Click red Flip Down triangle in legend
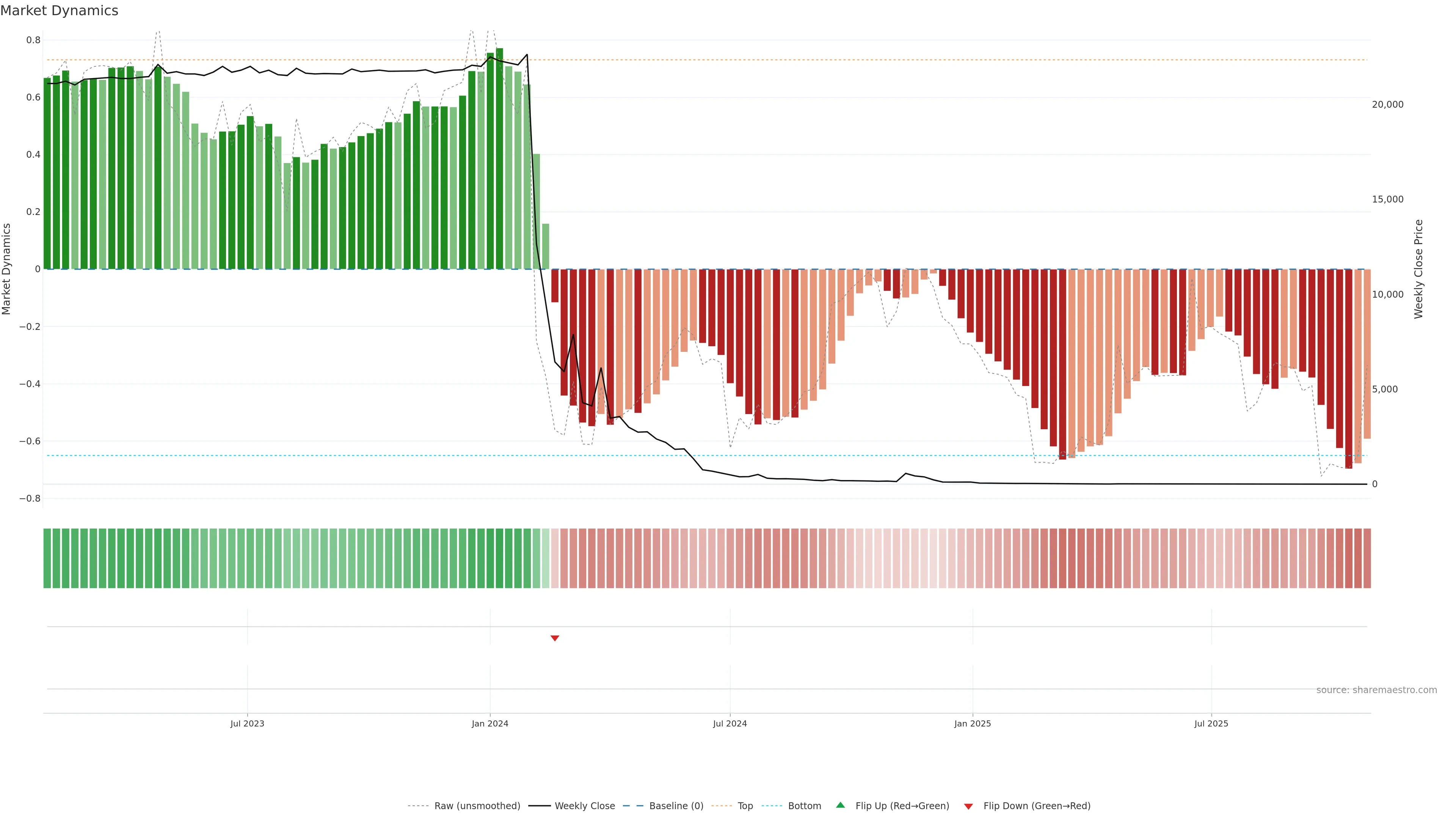This screenshot has width=1456, height=819. tap(968, 806)
